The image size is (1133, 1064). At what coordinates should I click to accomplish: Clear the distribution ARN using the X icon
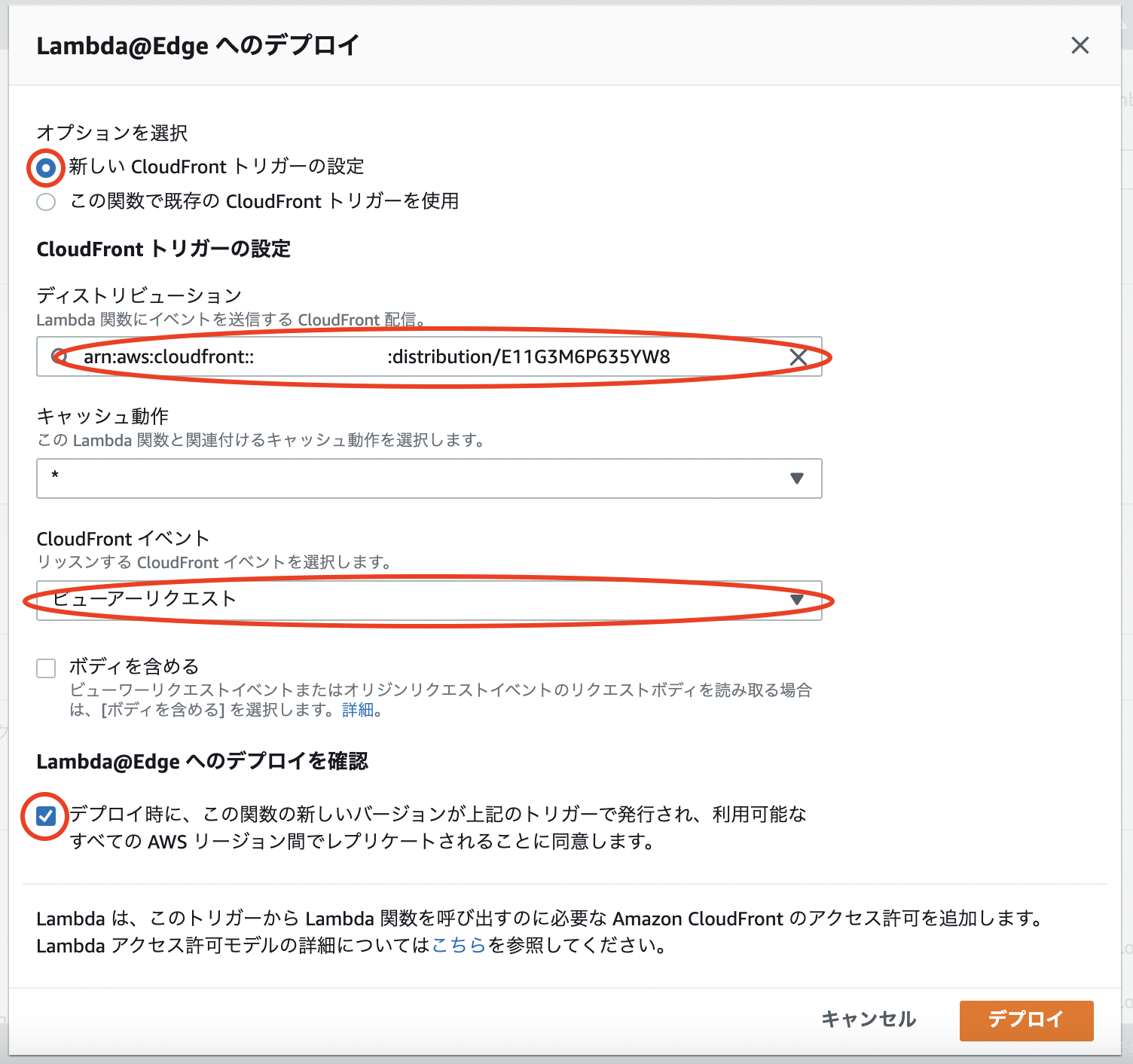tap(799, 357)
